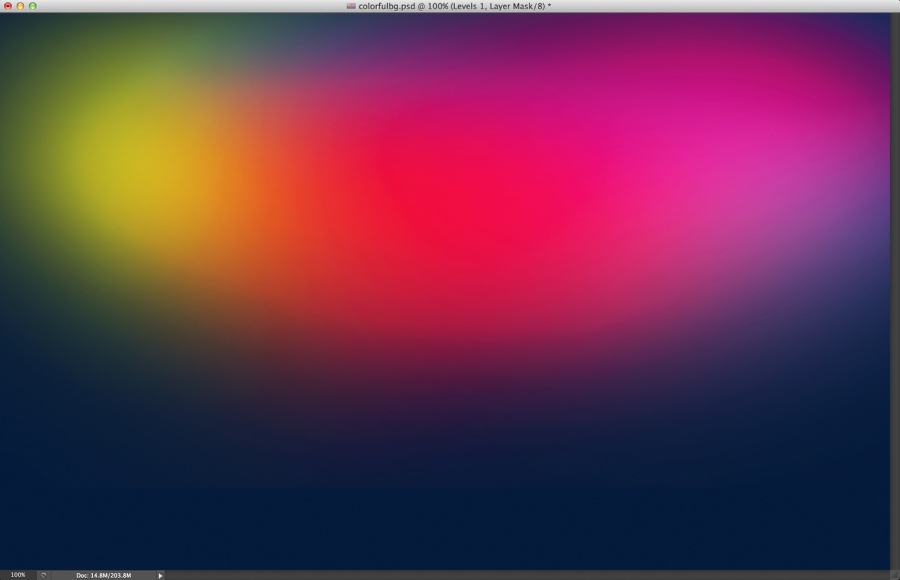Close the colorfulbg.psd document window
900x580 pixels.
click(8, 6)
